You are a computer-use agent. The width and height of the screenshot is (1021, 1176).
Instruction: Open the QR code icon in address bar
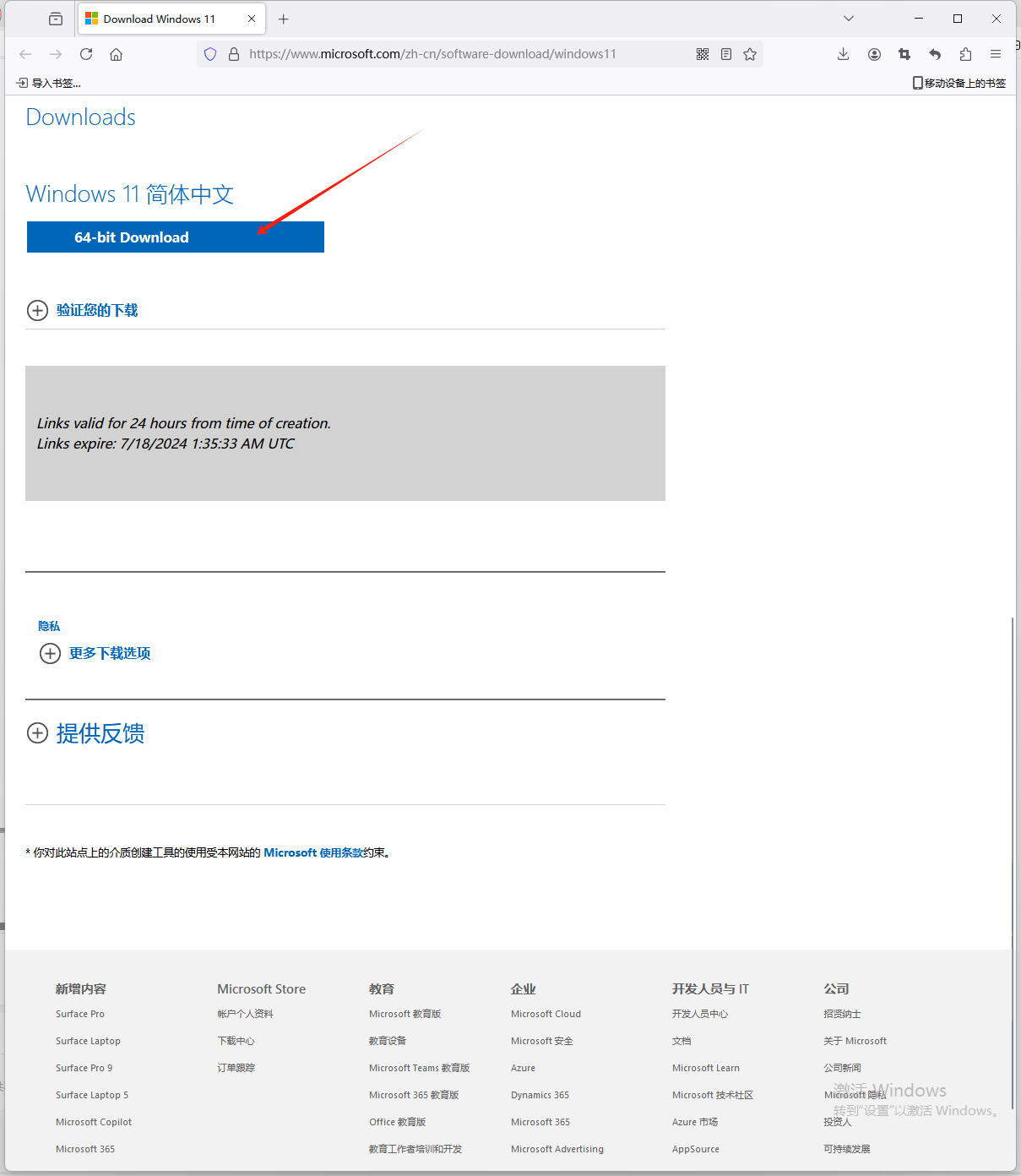[703, 54]
